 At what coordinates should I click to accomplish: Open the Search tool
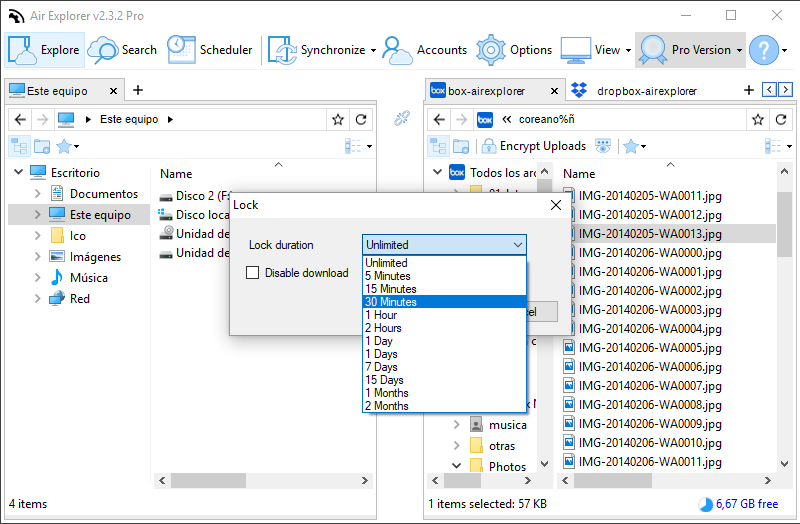[x=122, y=50]
